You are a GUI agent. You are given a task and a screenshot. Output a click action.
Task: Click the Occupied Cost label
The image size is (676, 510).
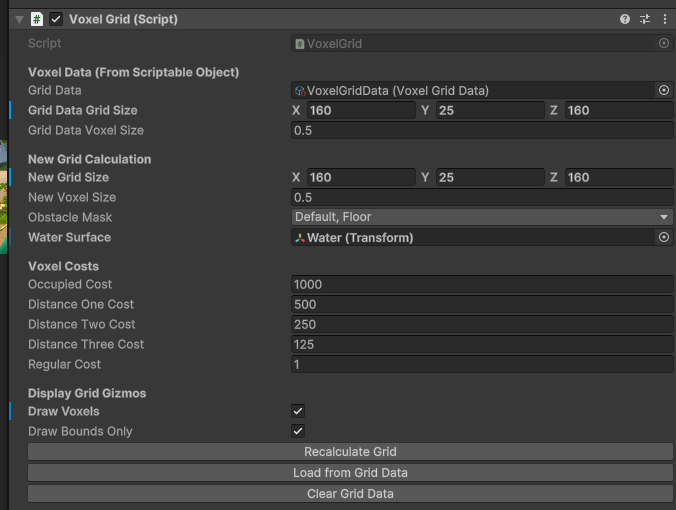(x=70, y=285)
